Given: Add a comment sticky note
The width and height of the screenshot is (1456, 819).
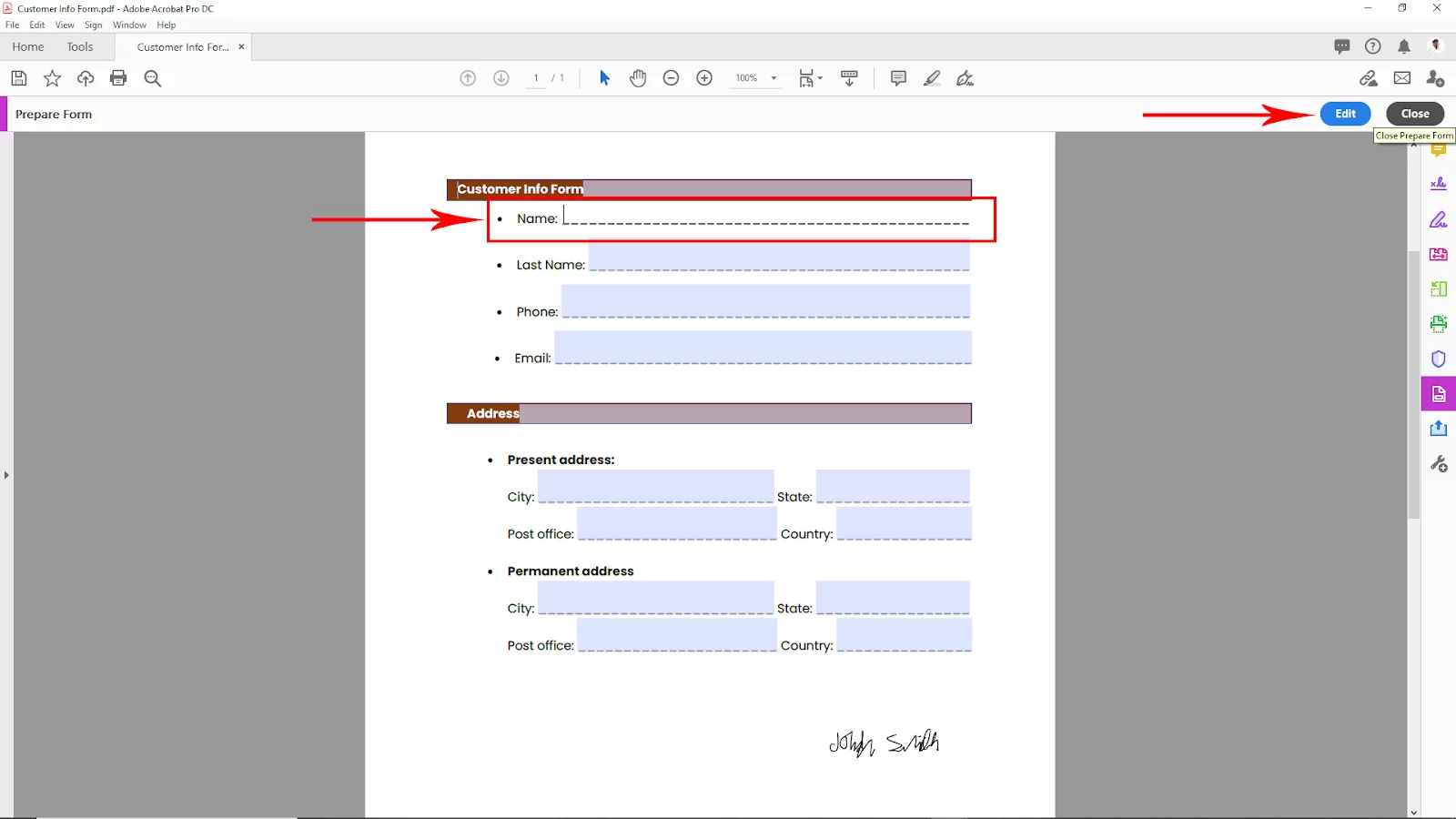Looking at the screenshot, I should (x=898, y=78).
